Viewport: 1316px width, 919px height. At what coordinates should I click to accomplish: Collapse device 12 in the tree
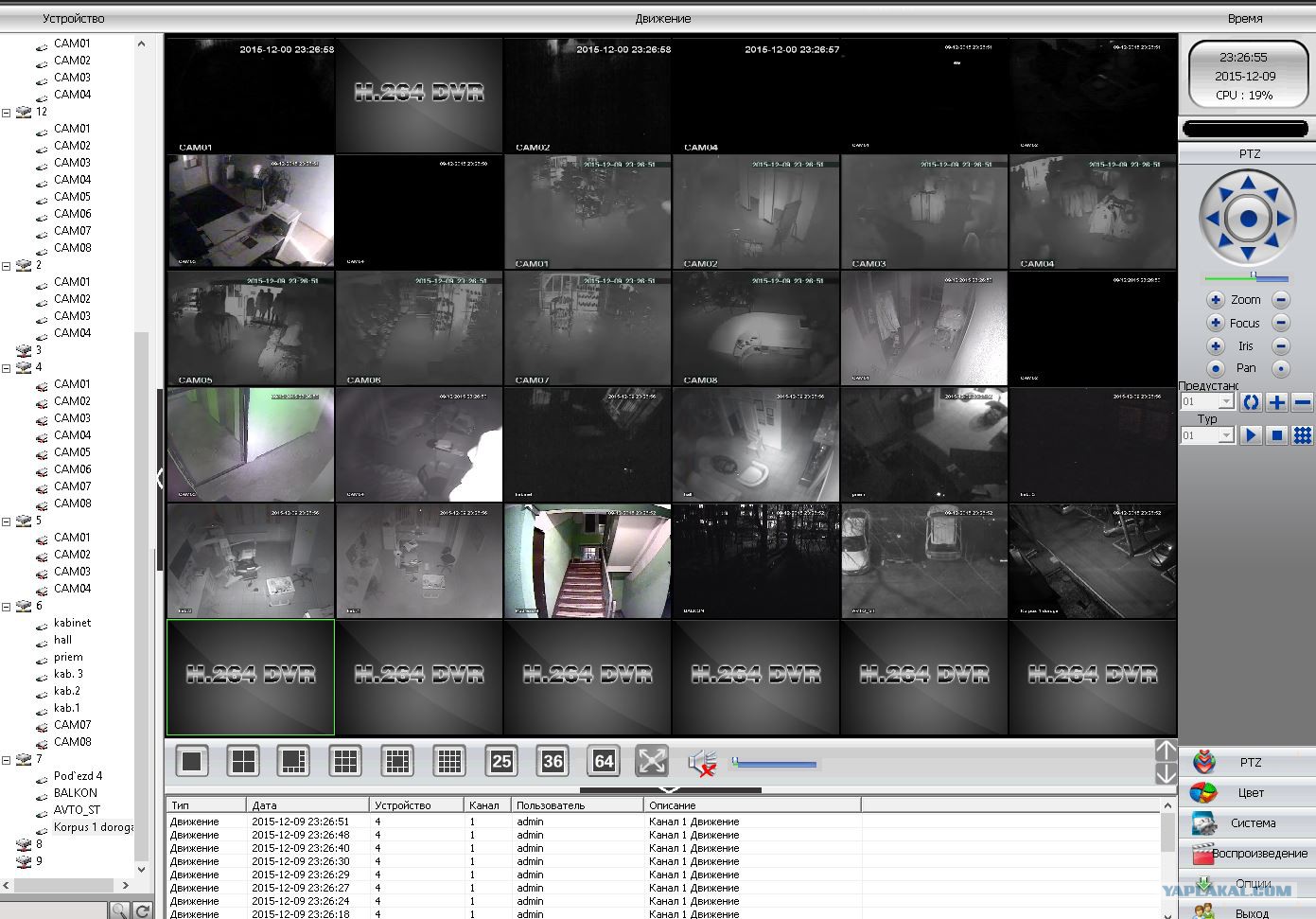click(x=7, y=112)
